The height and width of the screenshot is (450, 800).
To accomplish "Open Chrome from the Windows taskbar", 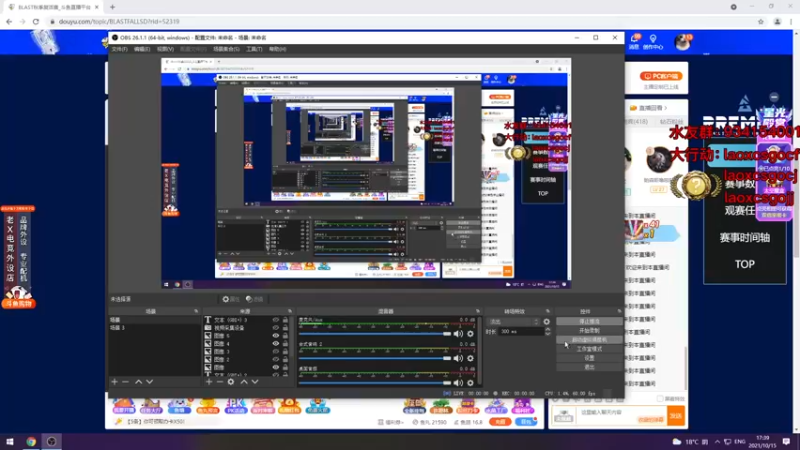I will (x=31, y=442).
